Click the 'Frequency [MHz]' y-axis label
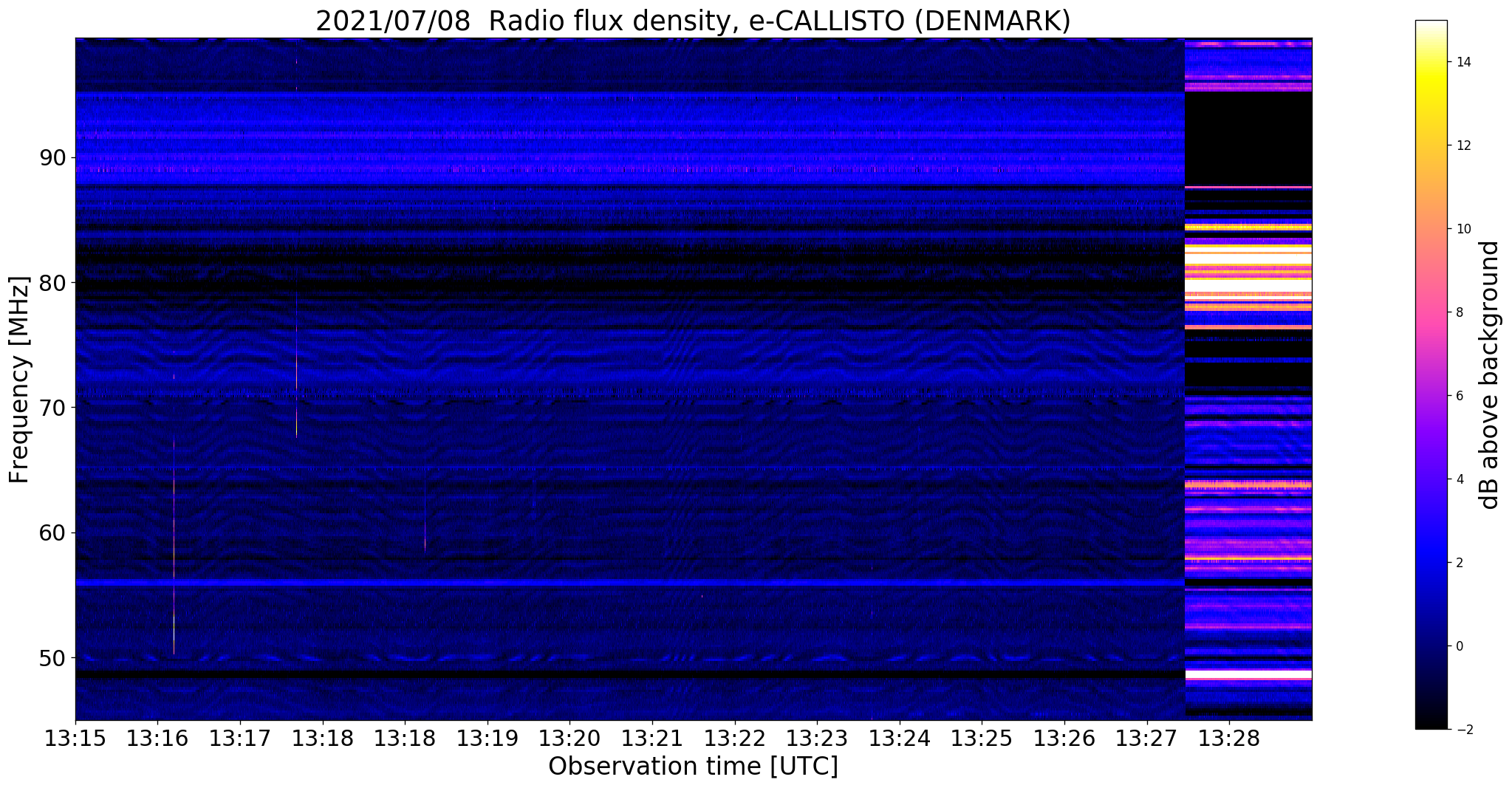 (x=19, y=380)
